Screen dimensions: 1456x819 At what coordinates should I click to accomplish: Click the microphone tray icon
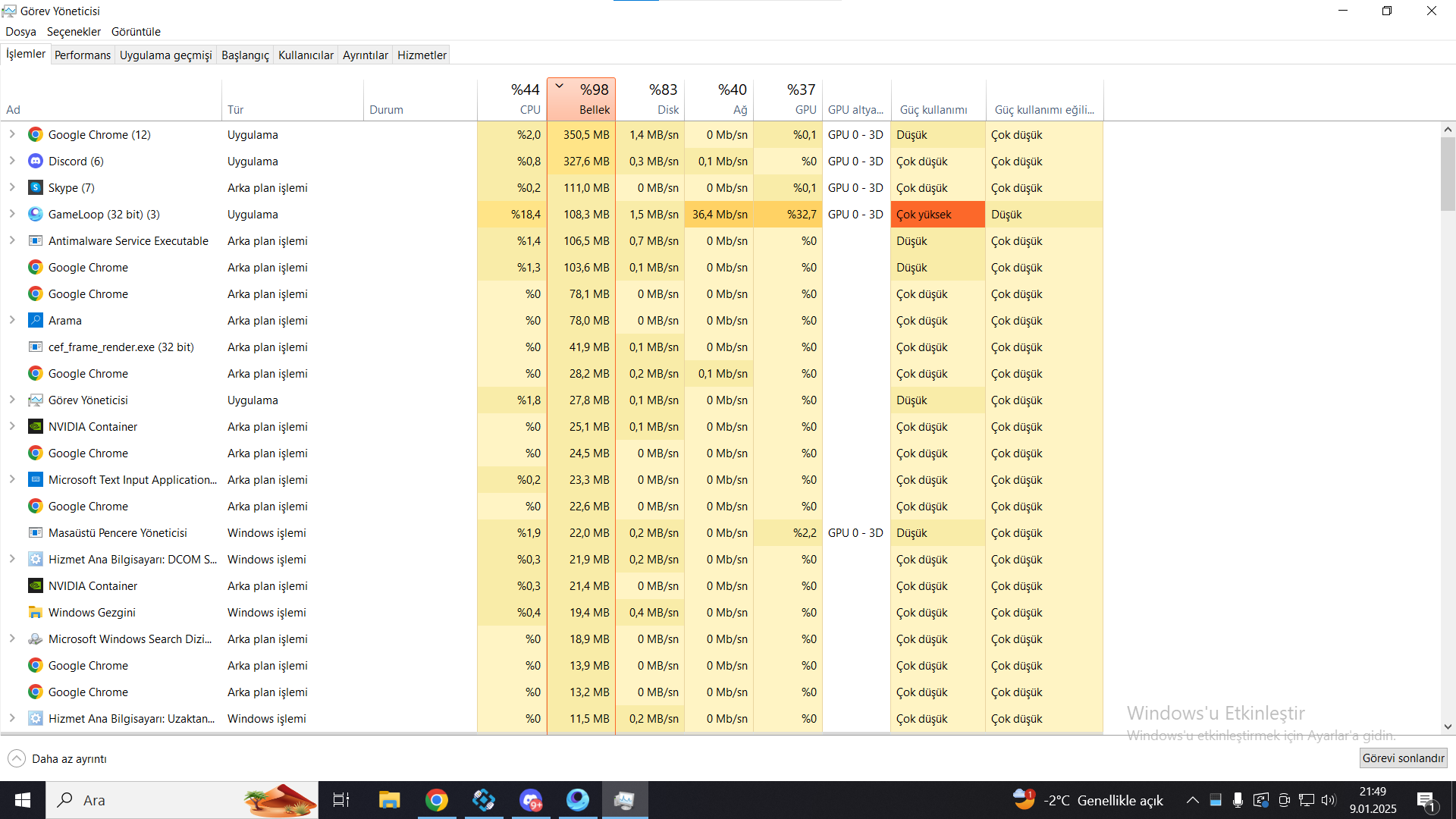tap(1238, 800)
